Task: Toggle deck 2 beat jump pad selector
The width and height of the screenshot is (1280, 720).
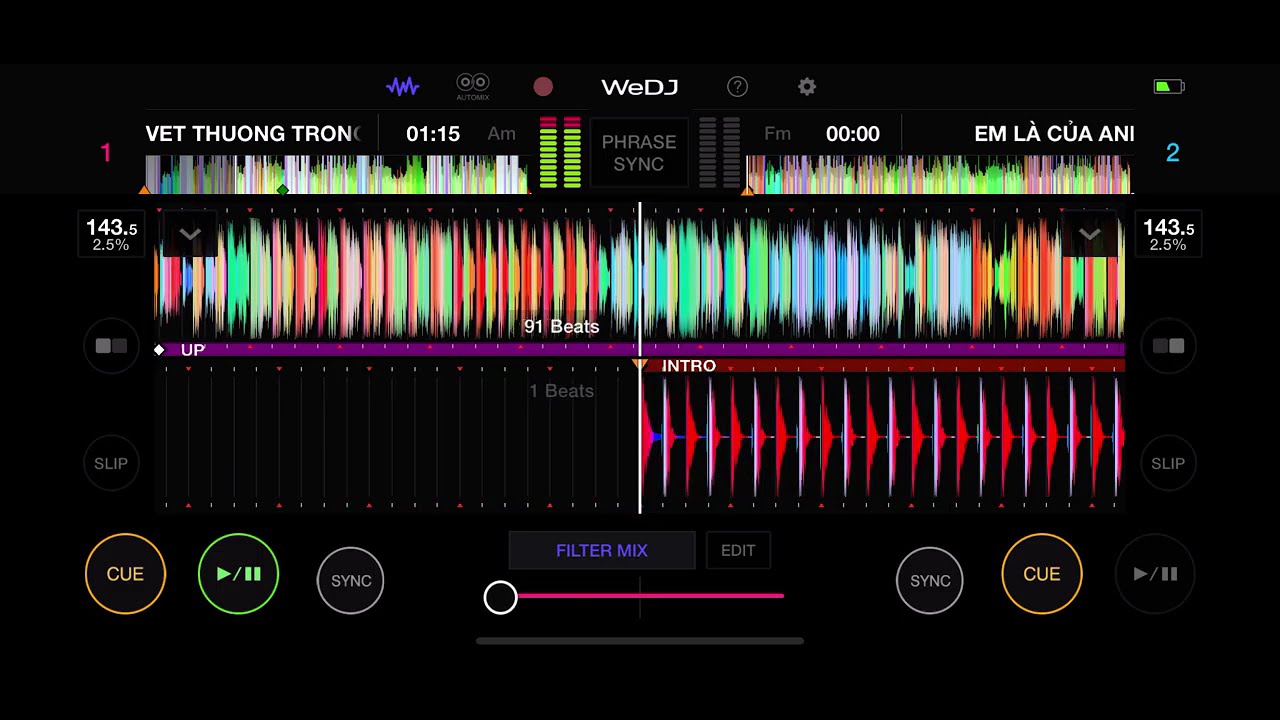Action: 1168,346
